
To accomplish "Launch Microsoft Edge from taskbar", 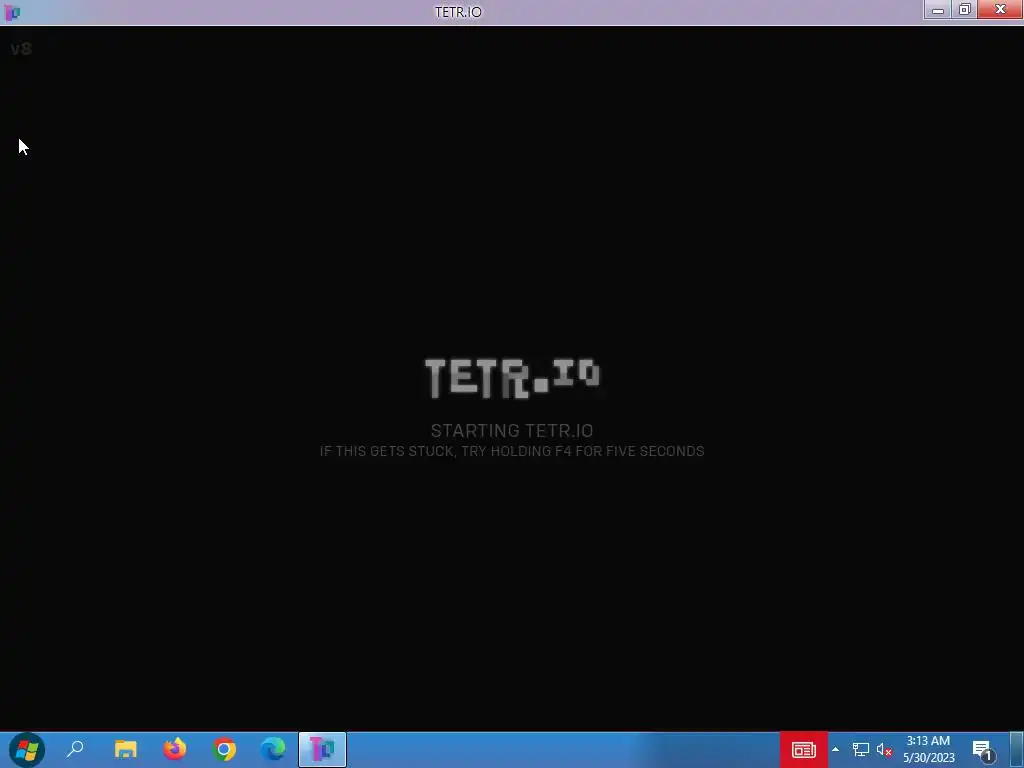I will [x=273, y=749].
